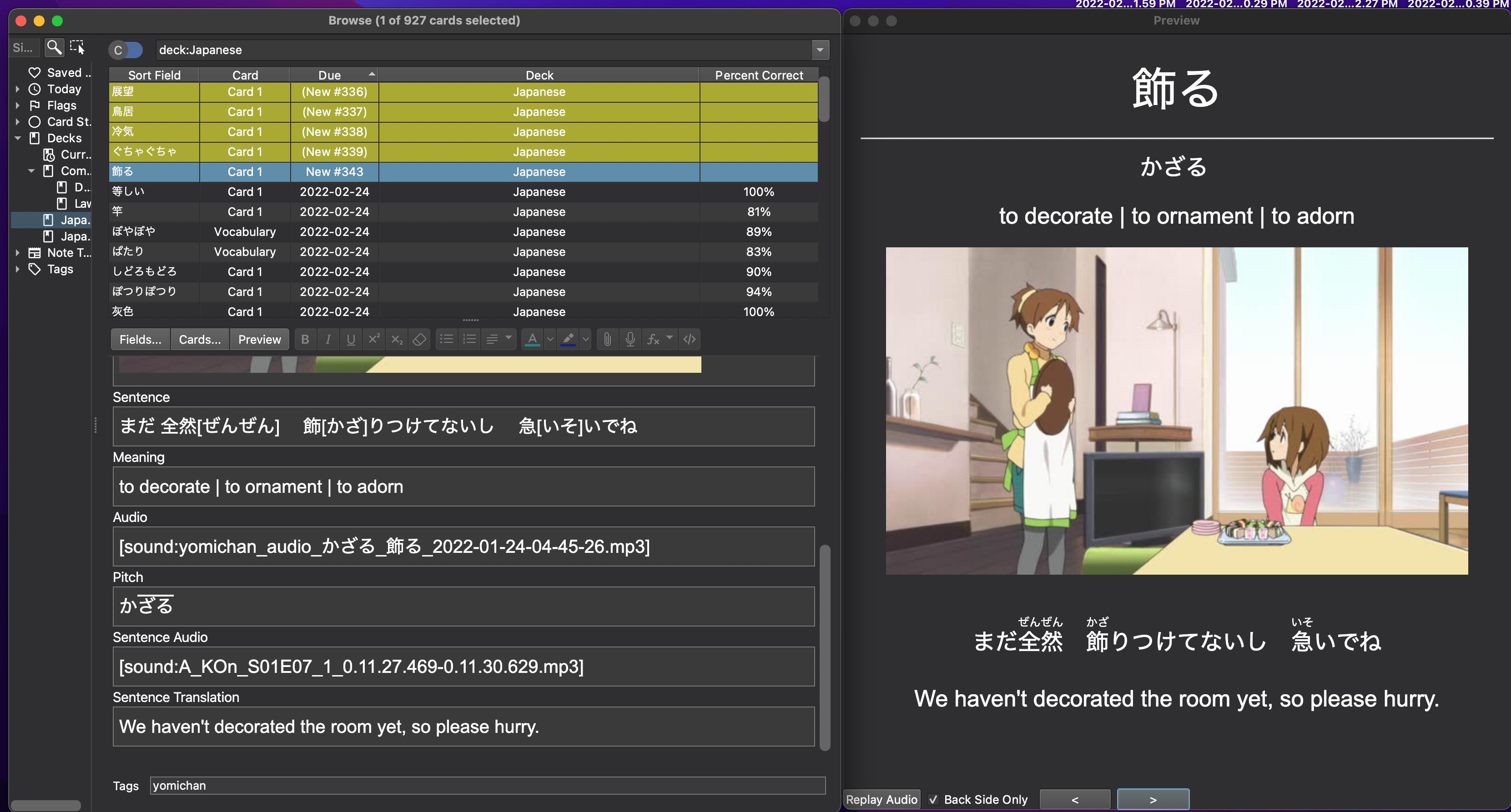
Task: Open the Cards... template editor
Action: 199,340
